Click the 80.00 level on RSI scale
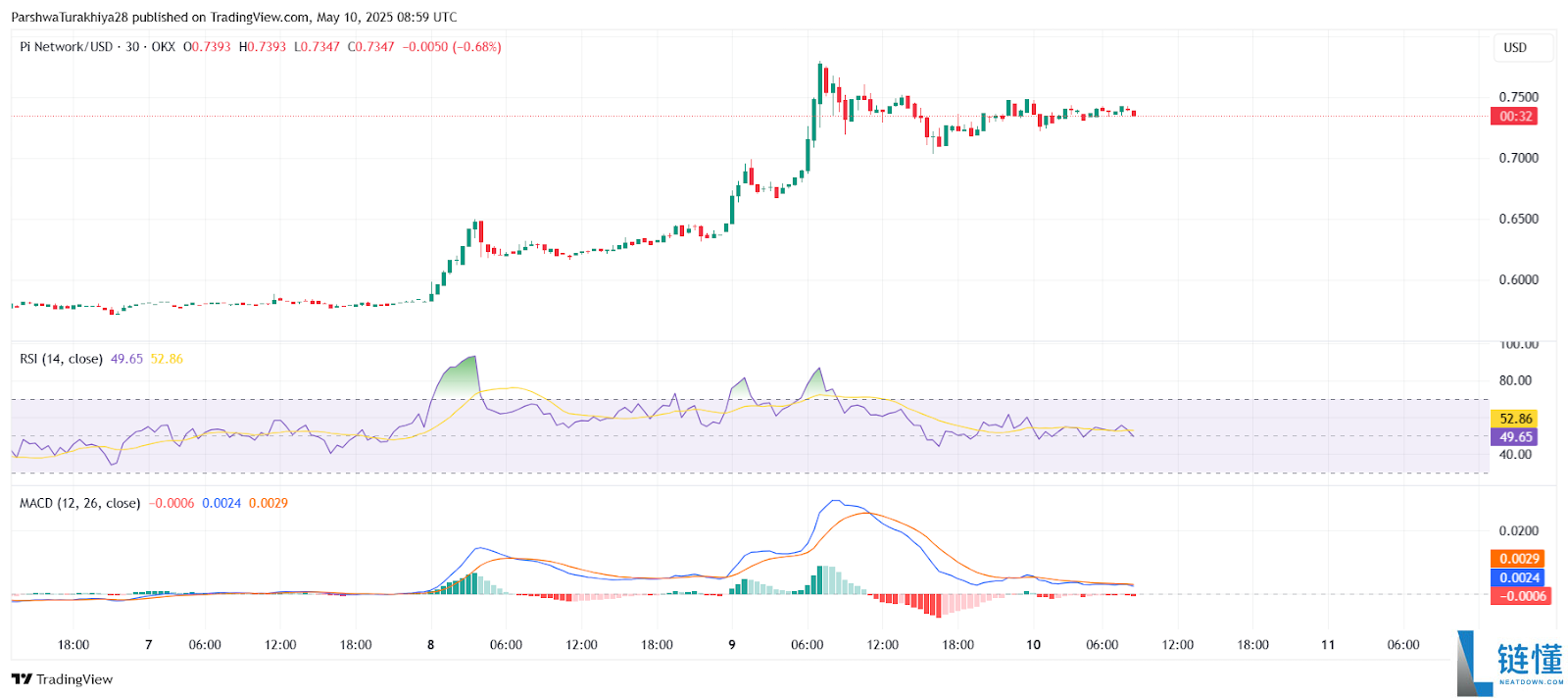This screenshot has width=1568, height=698. 1515,380
